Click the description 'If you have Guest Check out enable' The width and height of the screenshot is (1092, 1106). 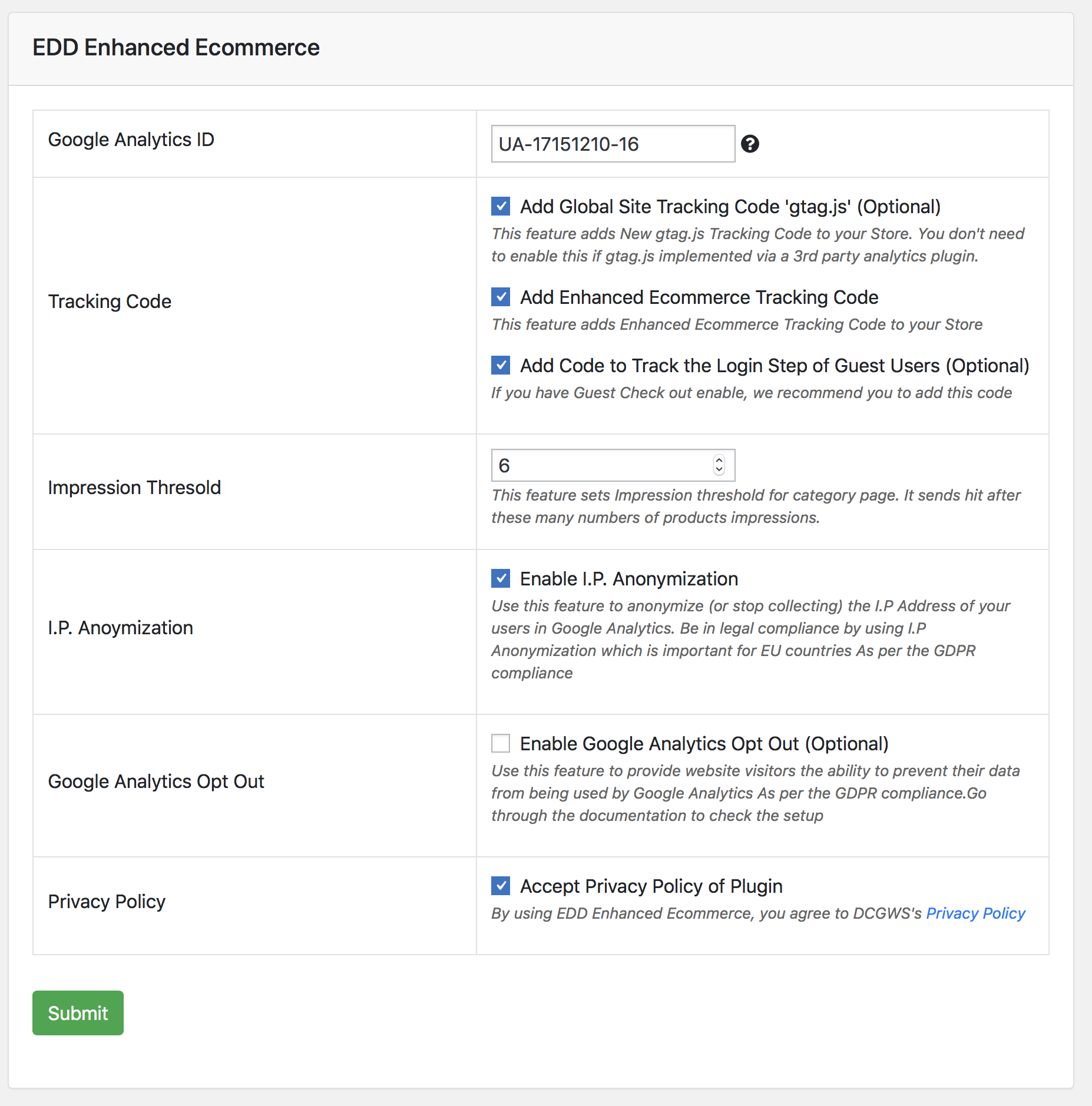click(752, 393)
